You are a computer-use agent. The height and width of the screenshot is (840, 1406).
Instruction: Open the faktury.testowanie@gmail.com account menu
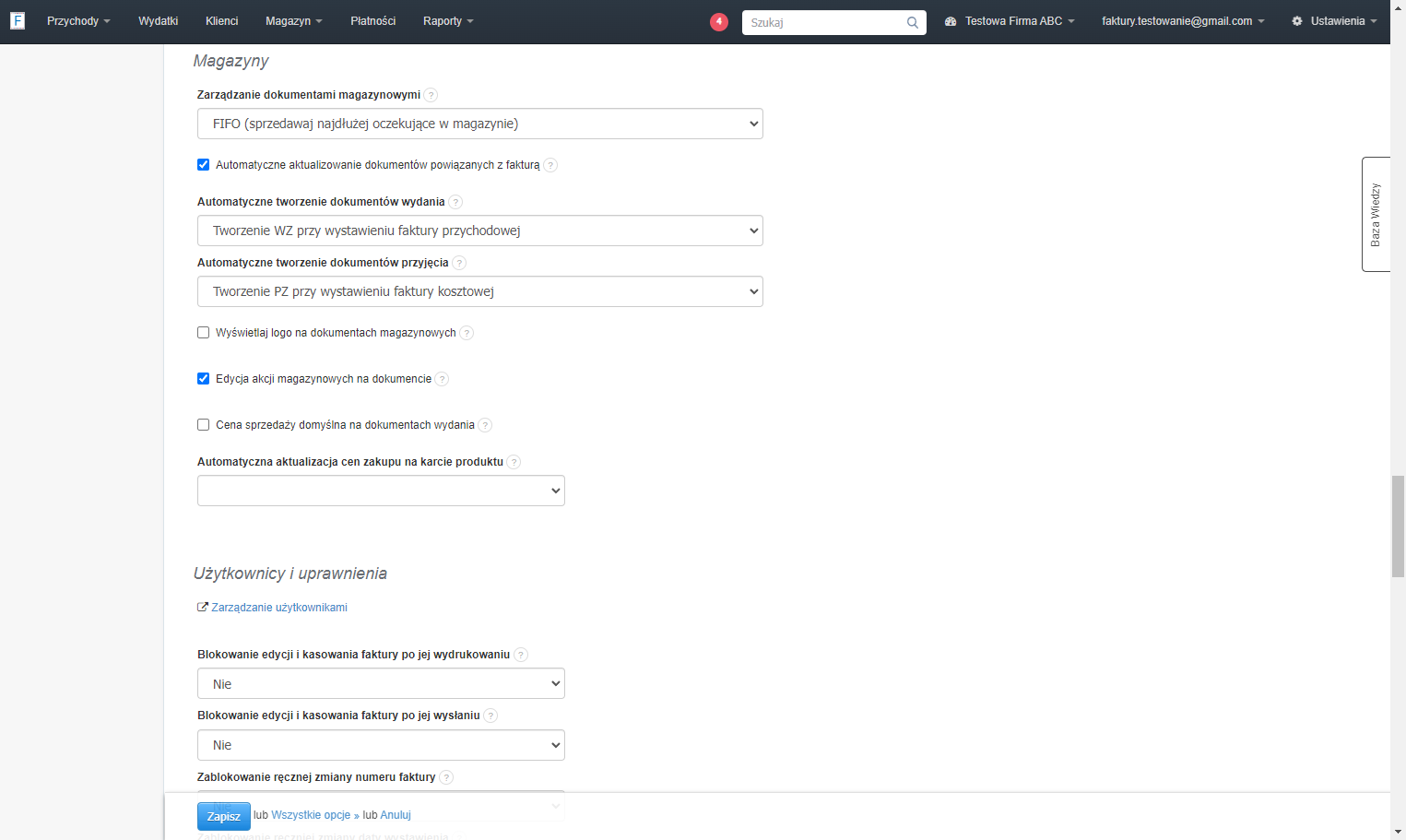pos(1183,21)
